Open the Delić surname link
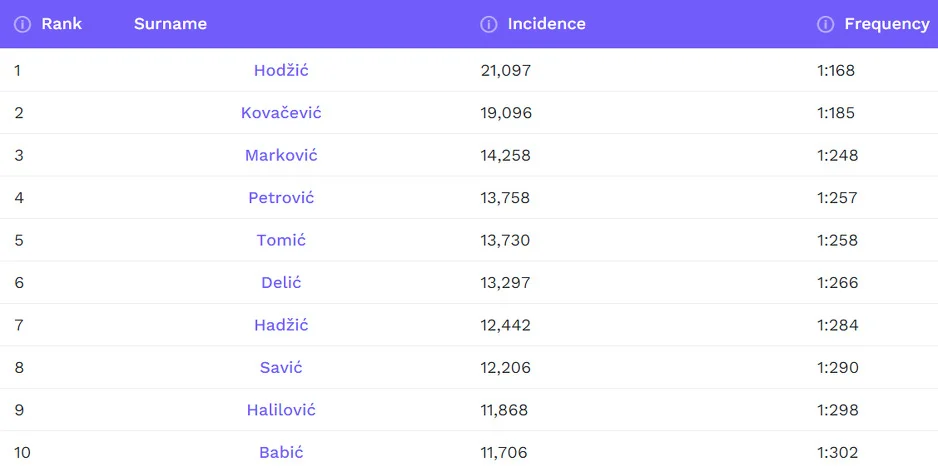938x472 pixels. 281,283
